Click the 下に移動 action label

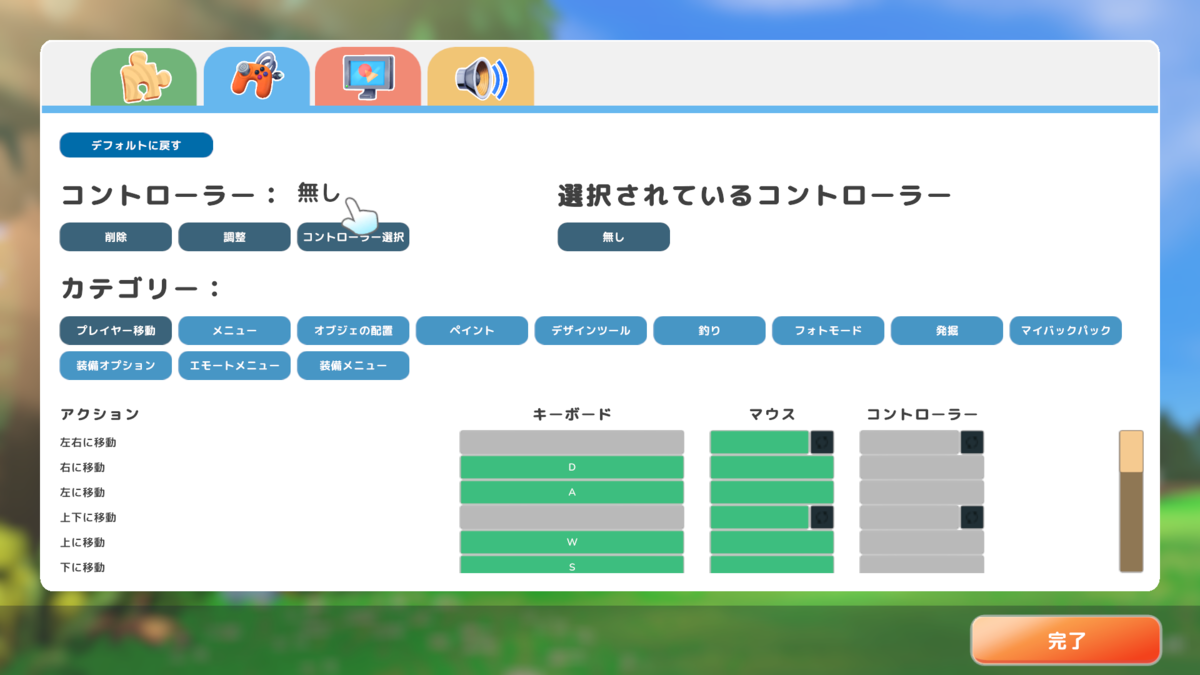click(82, 567)
